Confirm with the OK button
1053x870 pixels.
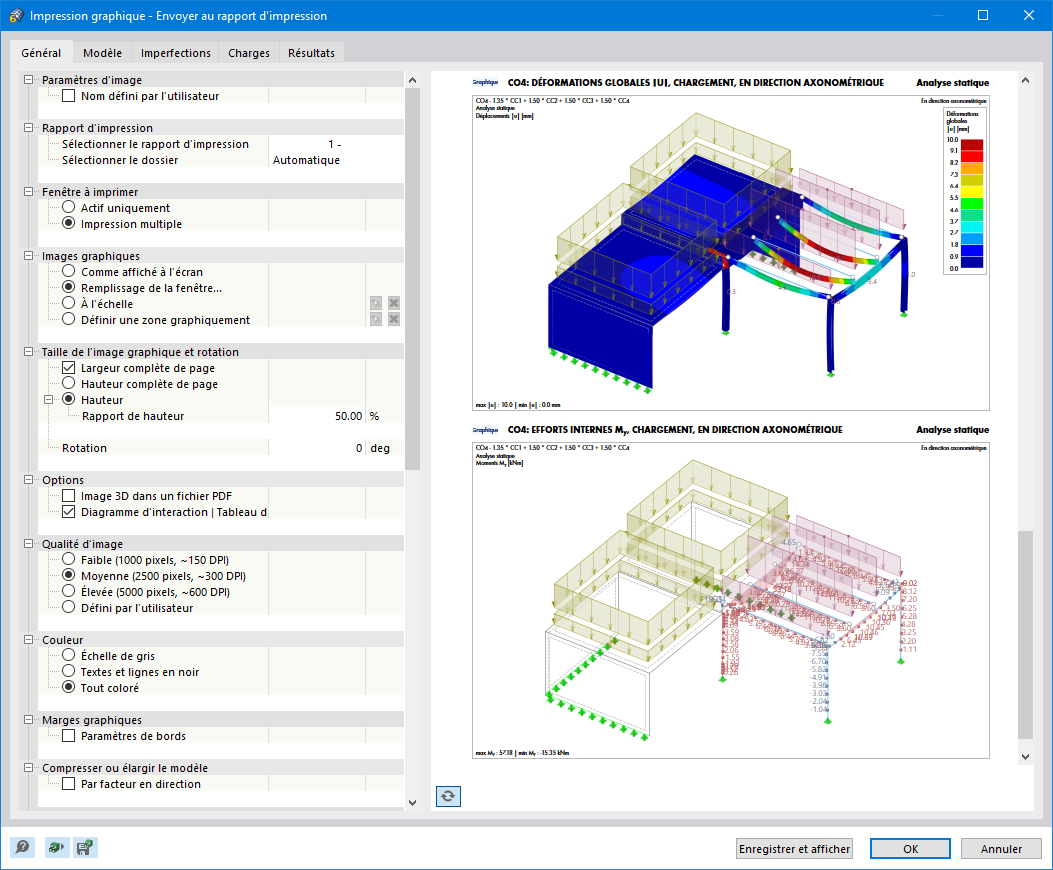point(910,849)
